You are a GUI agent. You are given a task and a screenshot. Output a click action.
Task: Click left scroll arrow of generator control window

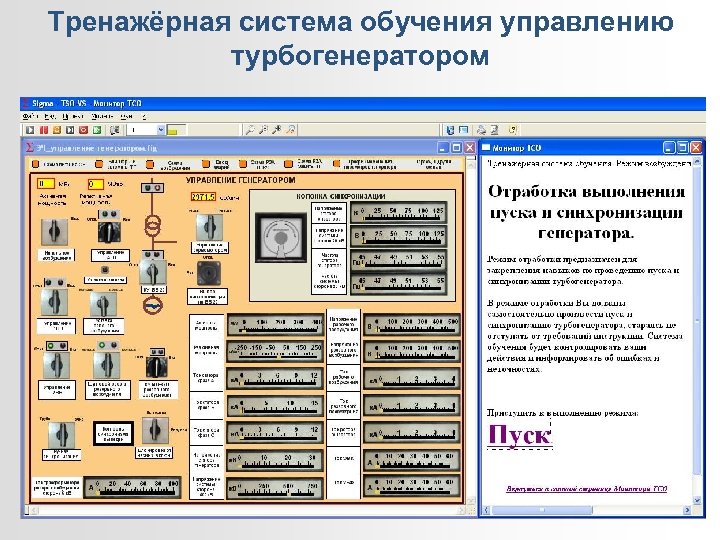tap(34, 510)
